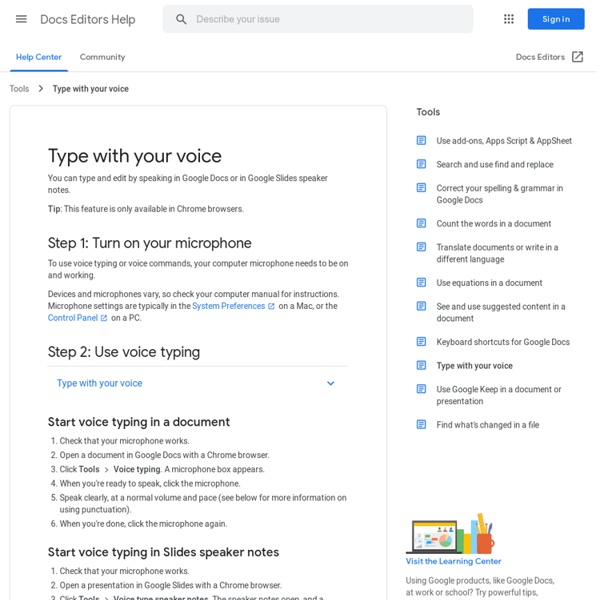The image size is (600, 600).
Task: Click the Step 2: Use voice typing heading
Action: pyautogui.click(x=124, y=352)
